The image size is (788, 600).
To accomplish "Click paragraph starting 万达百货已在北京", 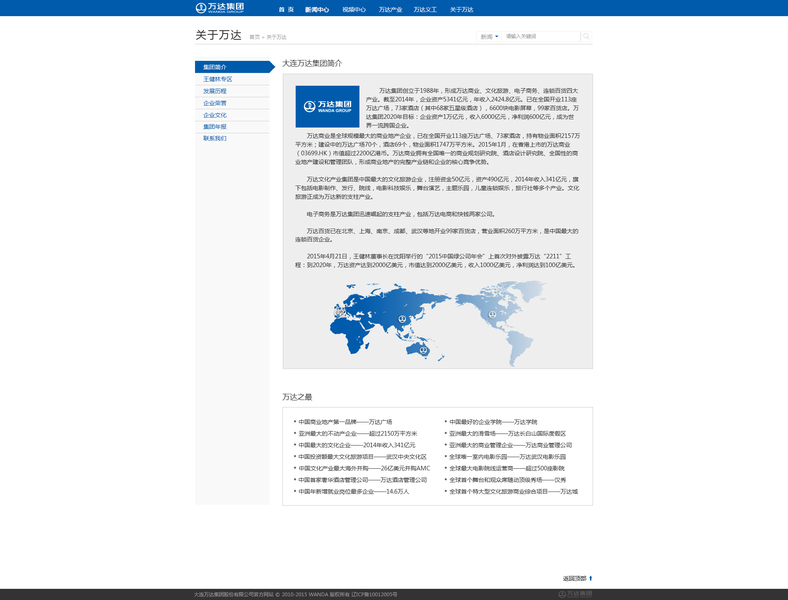I will pyautogui.click(x=437, y=235).
